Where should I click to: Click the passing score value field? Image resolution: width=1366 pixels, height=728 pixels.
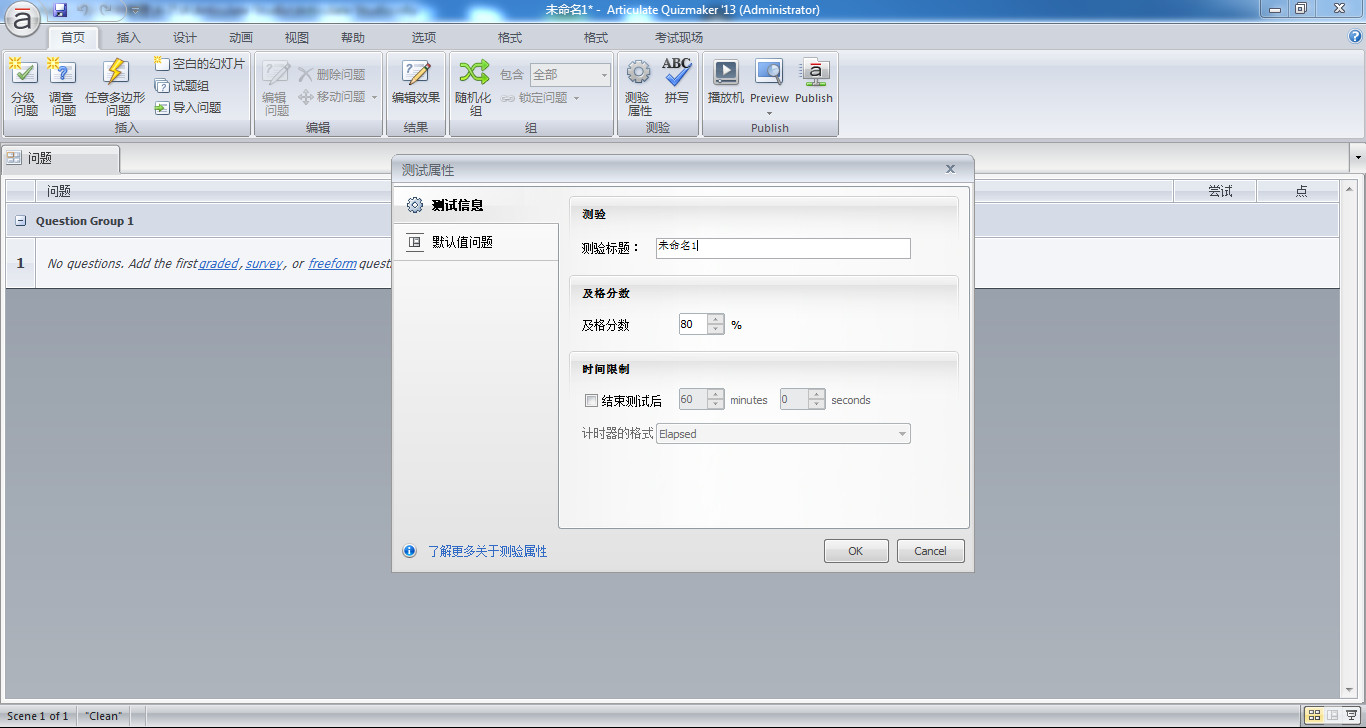[693, 324]
